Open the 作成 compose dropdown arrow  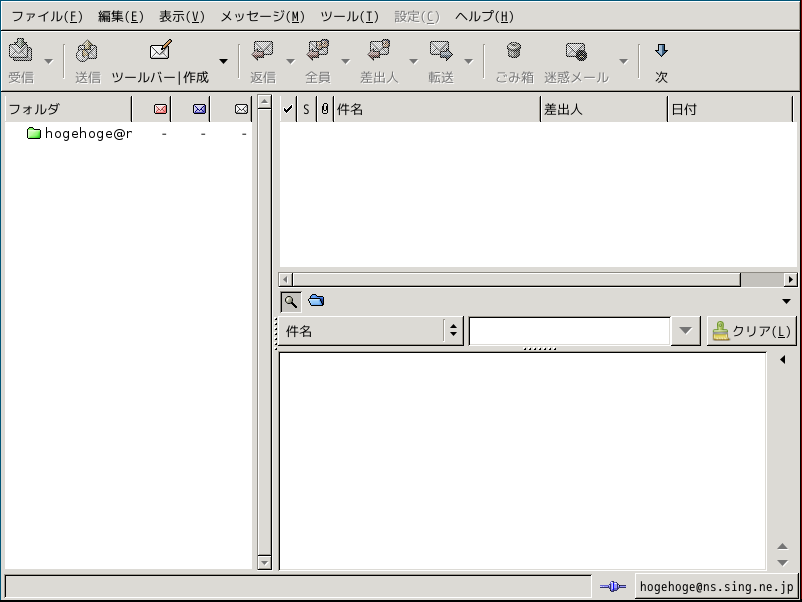point(224,61)
